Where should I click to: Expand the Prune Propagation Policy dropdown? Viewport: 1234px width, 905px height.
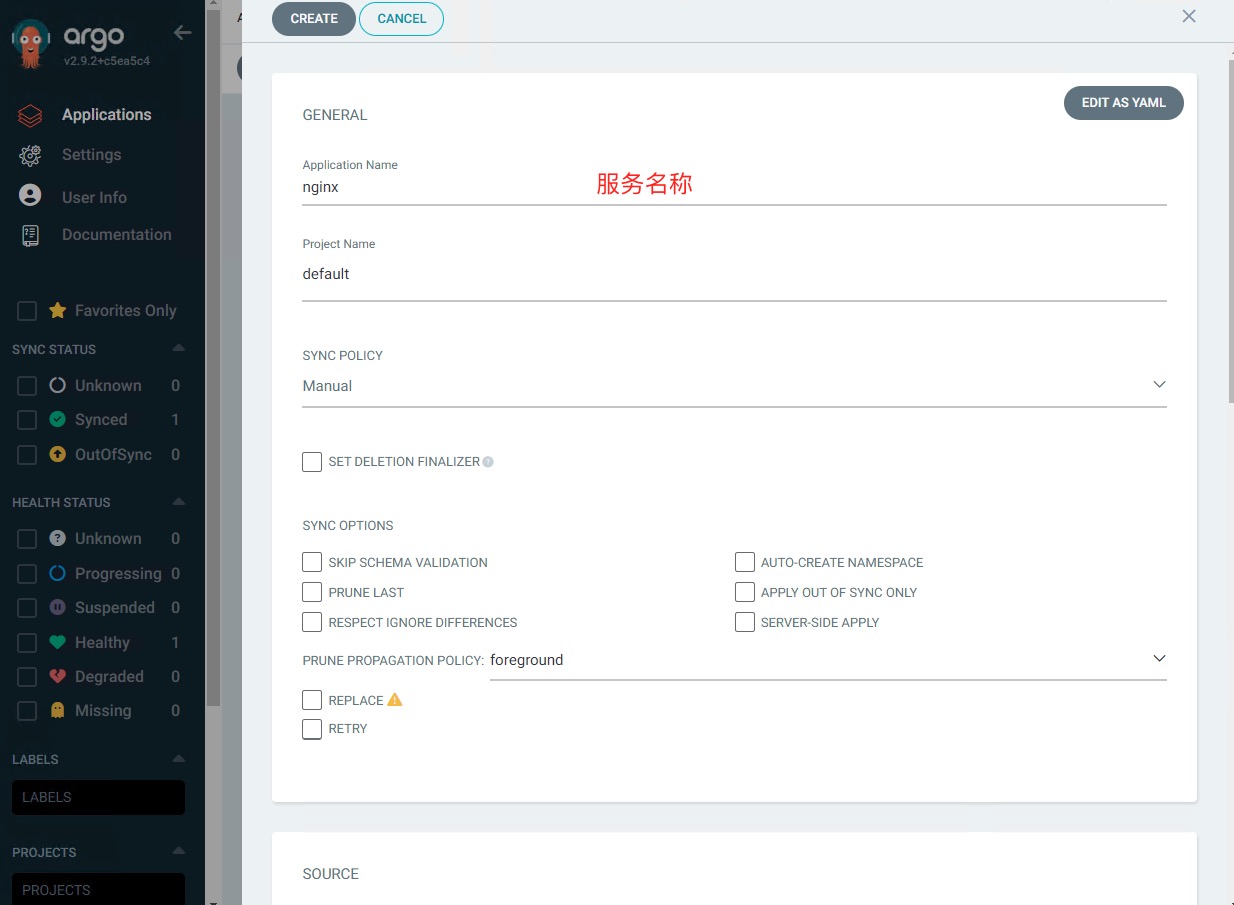pos(827,660)
